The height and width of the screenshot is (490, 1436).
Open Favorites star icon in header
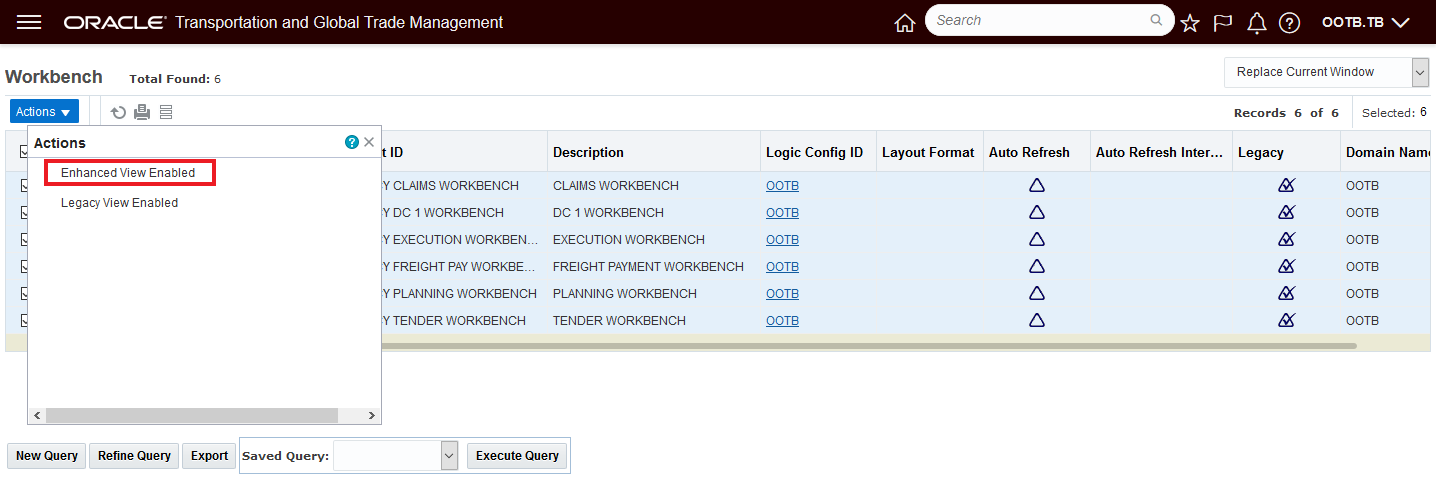[x=1190, y=23]
